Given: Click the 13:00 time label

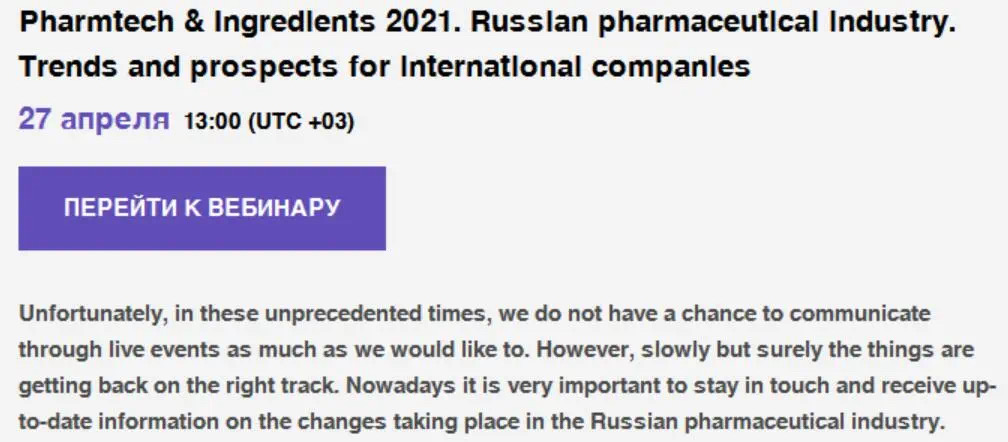Looking at the screenshot, I should (212, 121).
